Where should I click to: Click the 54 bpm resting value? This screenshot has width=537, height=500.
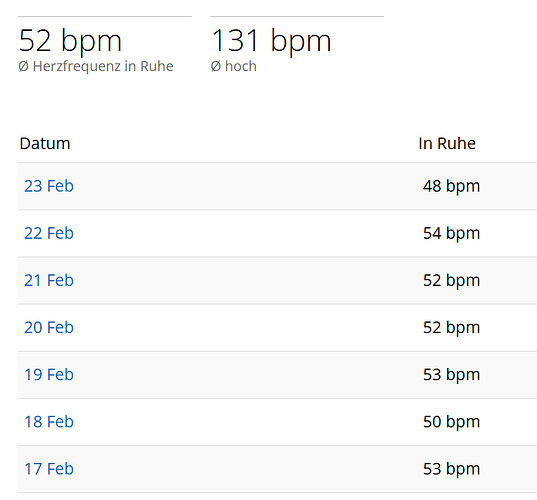tap(451, 234)
